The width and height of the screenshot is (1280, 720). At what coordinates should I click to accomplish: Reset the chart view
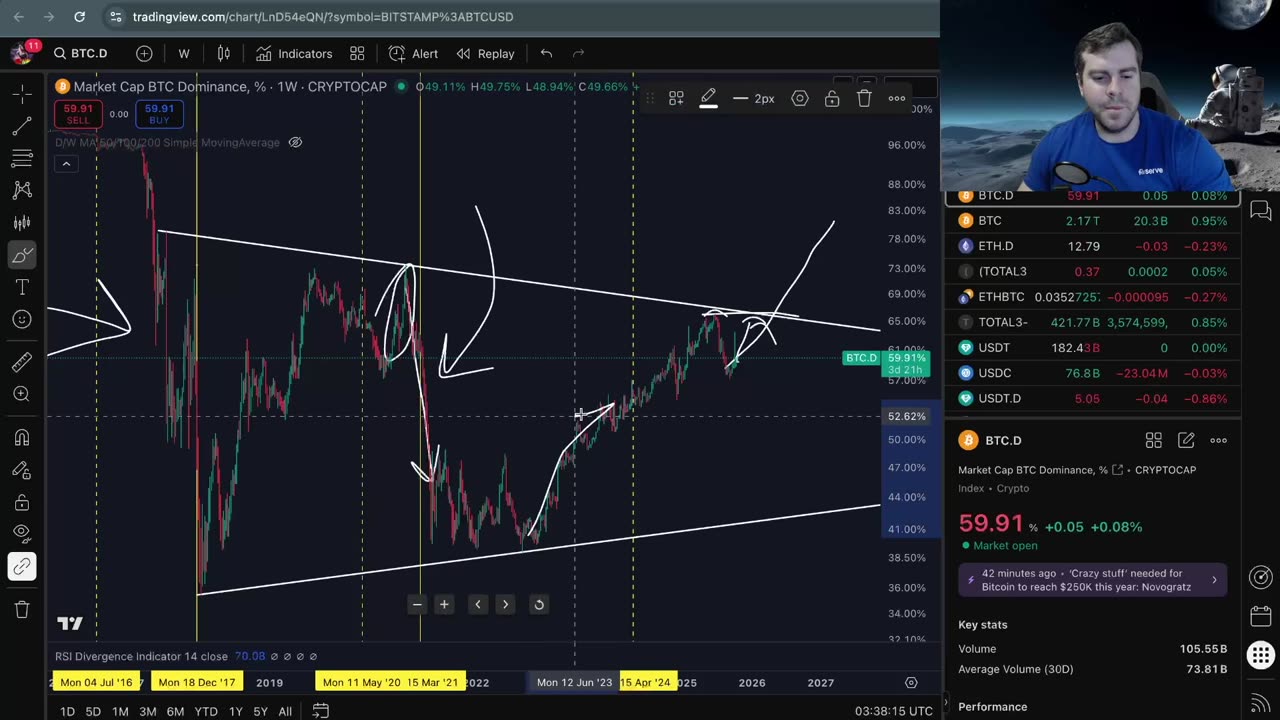(538, 604)
